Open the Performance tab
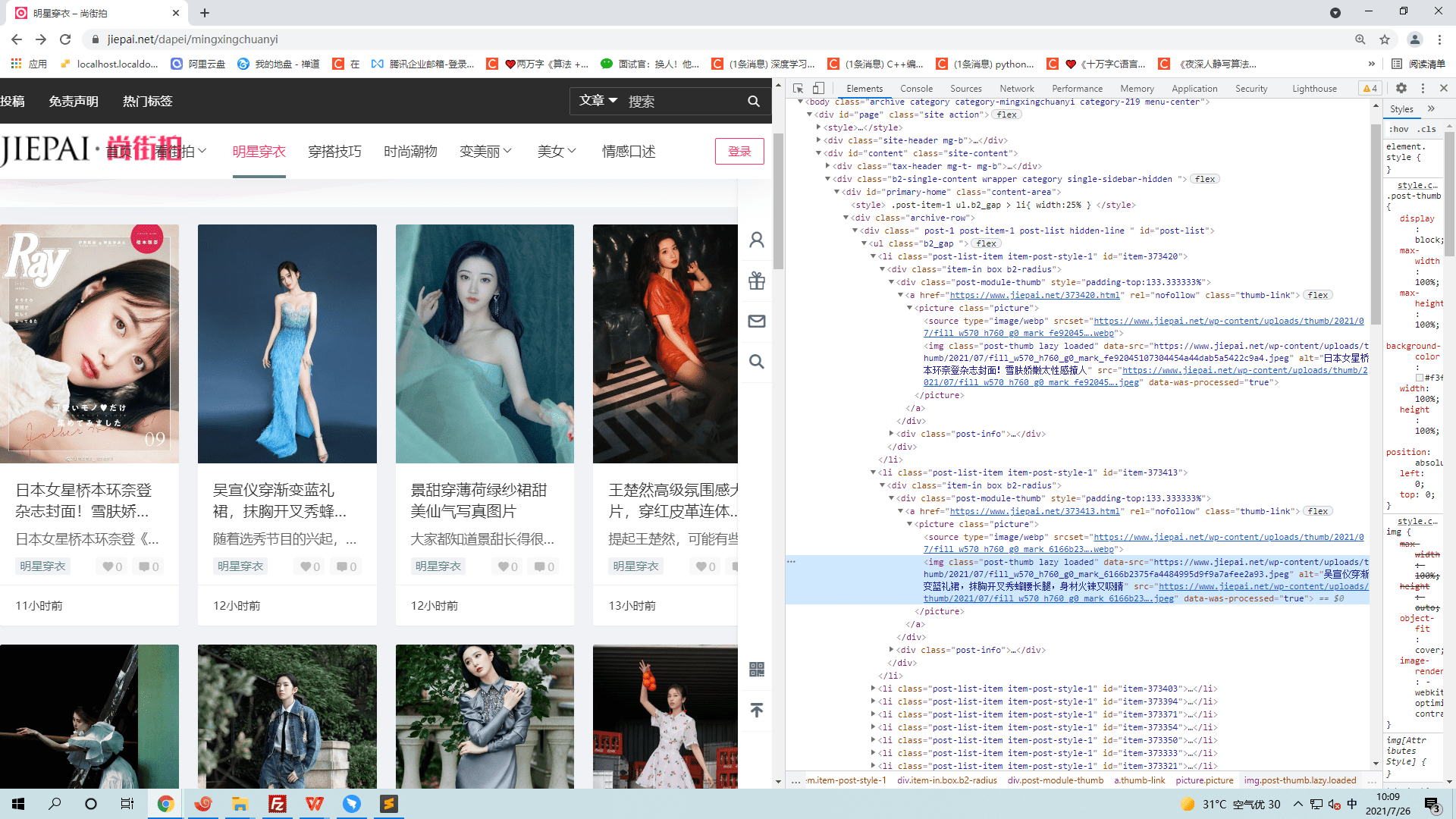Screen dimensions: 1456x819 click(x=1077, y=89)
